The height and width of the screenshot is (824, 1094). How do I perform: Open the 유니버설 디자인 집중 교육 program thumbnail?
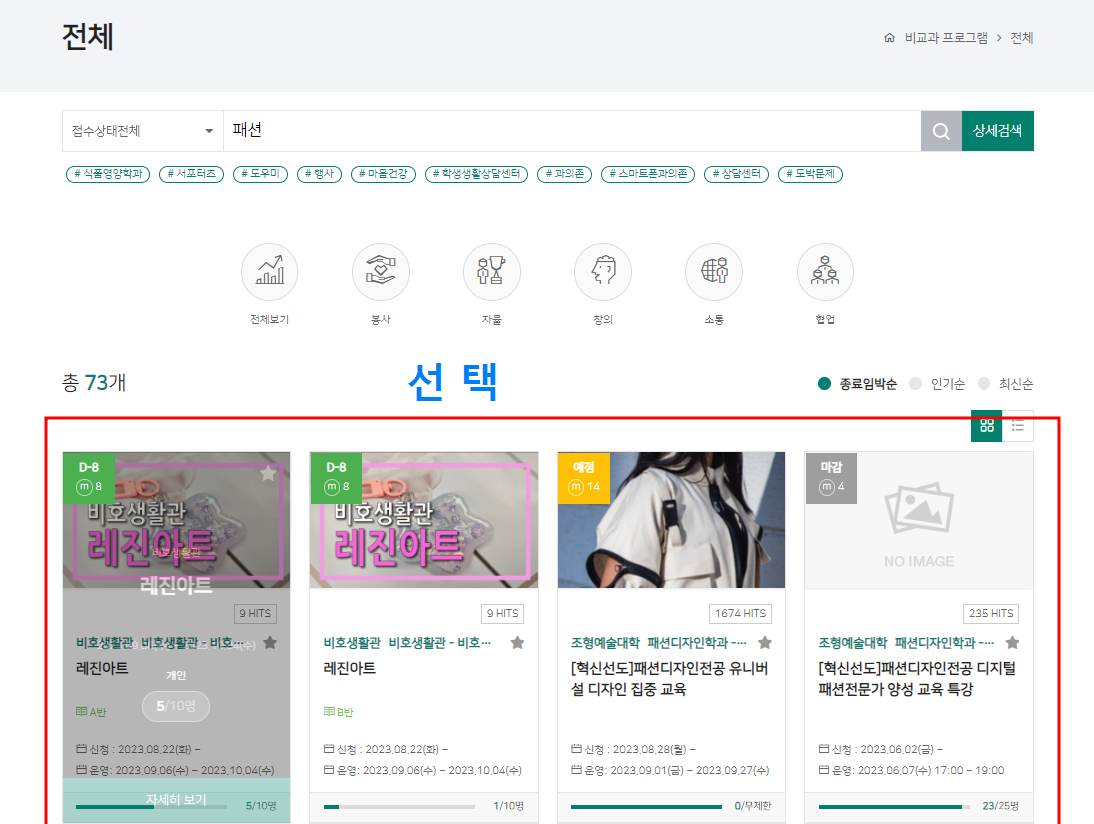click(x=671, y=520)
